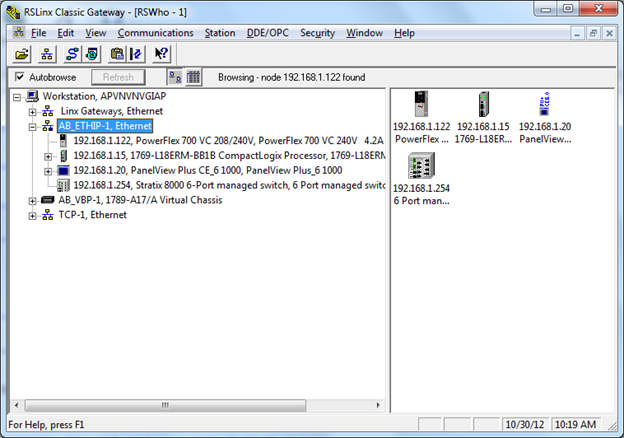This screenshot has height=438, width=624.
Task: Open the Help menu
Action: (404, 33)
